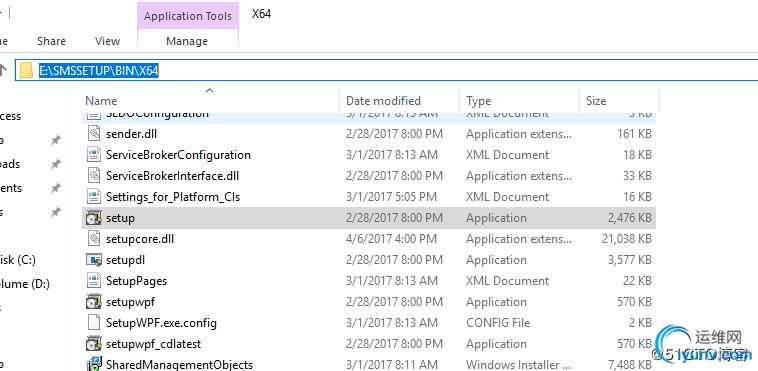
Task: Click the folder icon in address bar
Action: pos(27,71)
